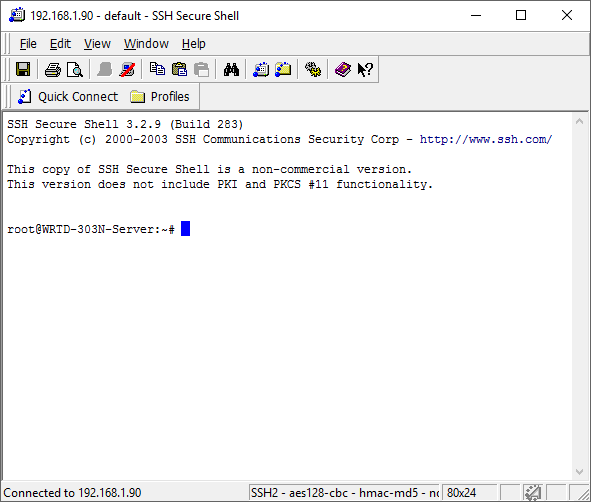The height and width of the screenshot is (502, 591).
Task: Open the Window menu
Action: pyautogui.click(x=146, y=44)
